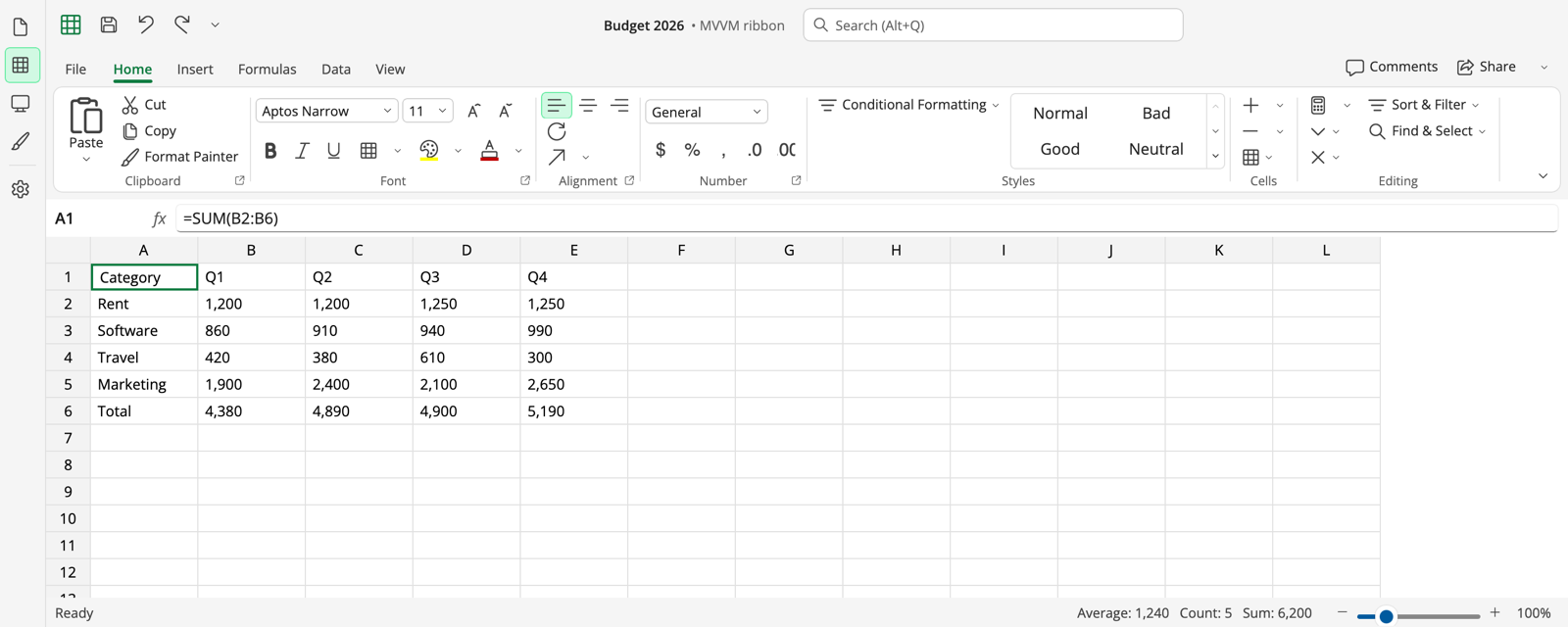
Task: Expand the borders options arrow
Action: 397,151
